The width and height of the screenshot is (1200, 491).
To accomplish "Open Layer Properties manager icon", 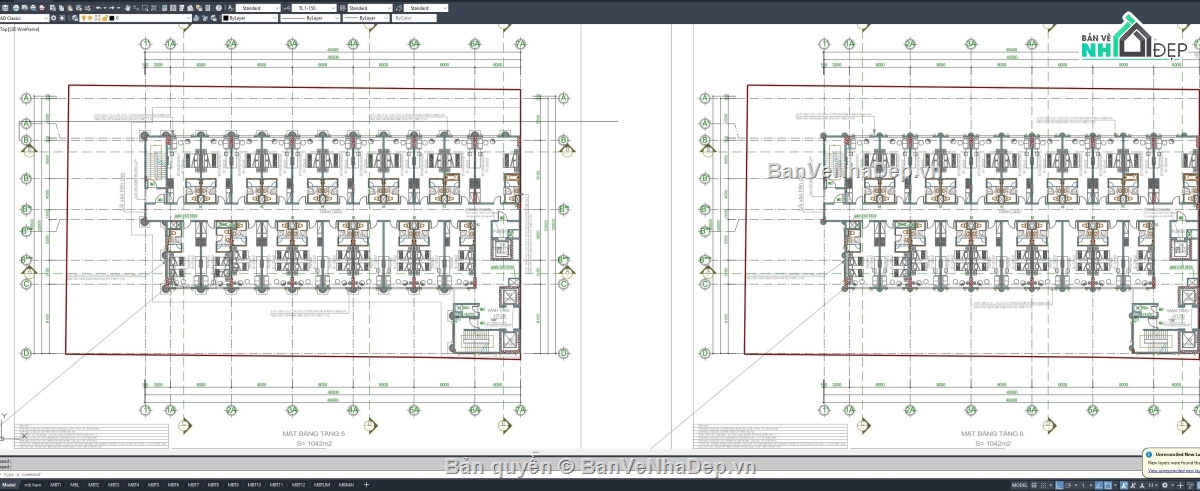I will (x=75, y=18).
